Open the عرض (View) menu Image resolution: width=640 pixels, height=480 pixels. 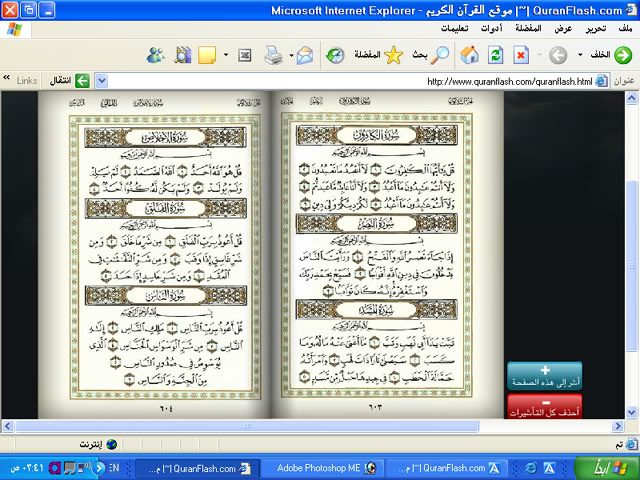click(x=563, y=29)
